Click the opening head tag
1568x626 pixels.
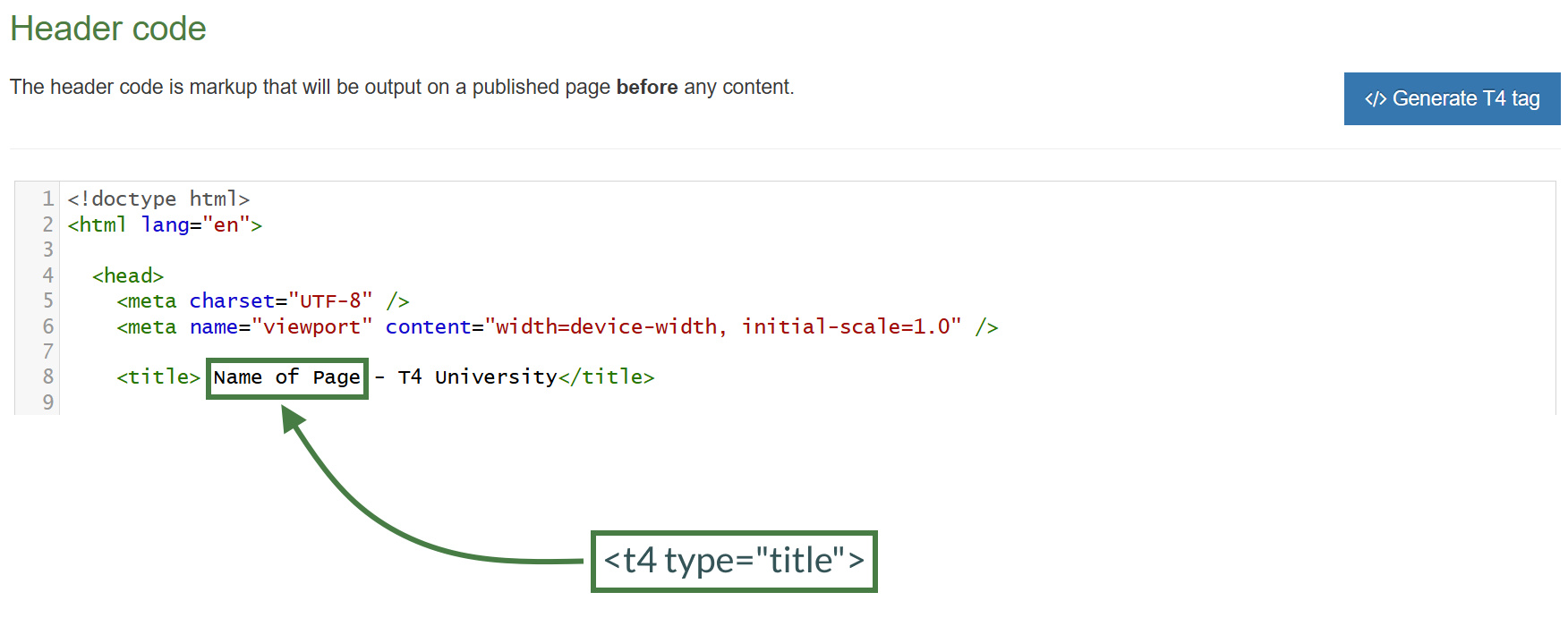point(128,275)
